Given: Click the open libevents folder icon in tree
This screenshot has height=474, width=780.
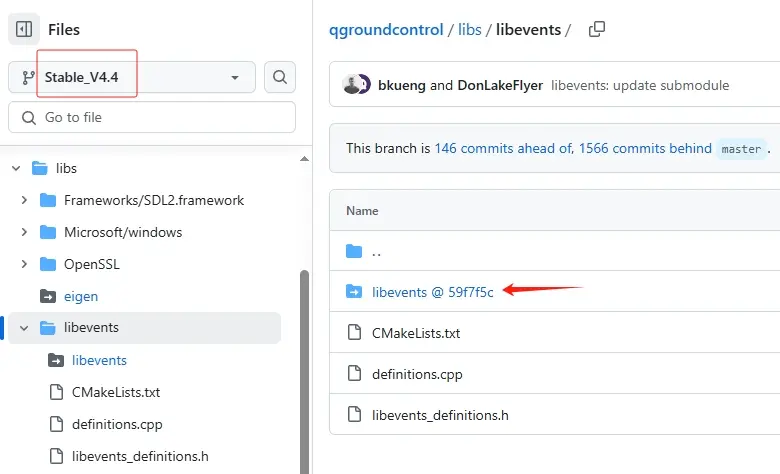Looking at the screenshot, I should click(48, 328).
